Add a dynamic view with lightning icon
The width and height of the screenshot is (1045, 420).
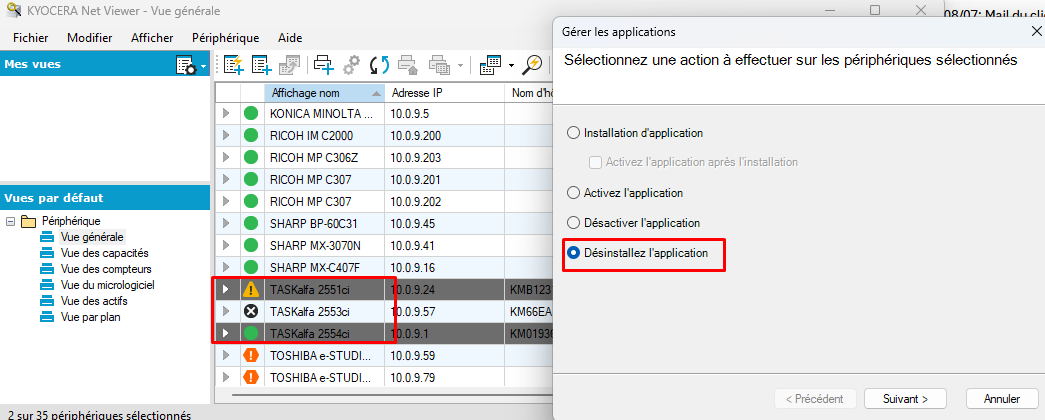[x=233, y=65]
